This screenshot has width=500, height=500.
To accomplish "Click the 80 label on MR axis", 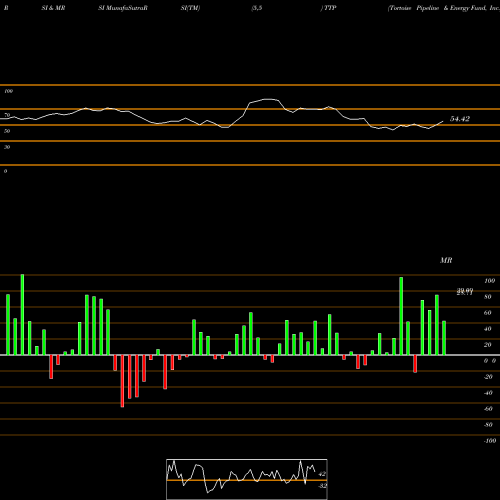I will [x=488, y=297].
